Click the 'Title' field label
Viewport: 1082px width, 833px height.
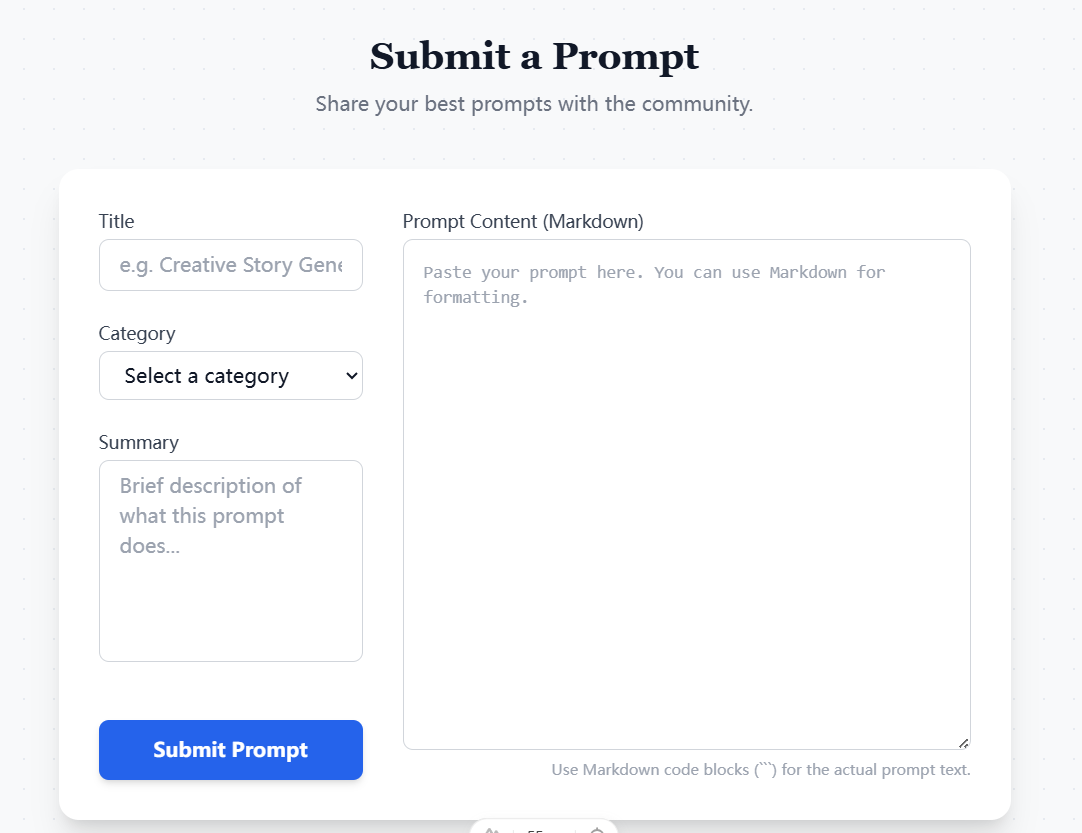tap(116, 221)
